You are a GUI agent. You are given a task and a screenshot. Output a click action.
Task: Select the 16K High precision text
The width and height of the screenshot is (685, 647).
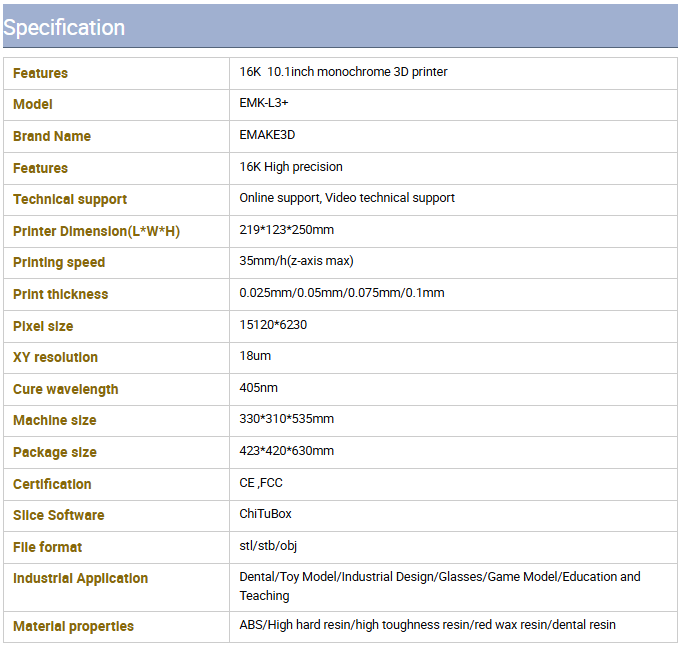[x=291, y=167]
